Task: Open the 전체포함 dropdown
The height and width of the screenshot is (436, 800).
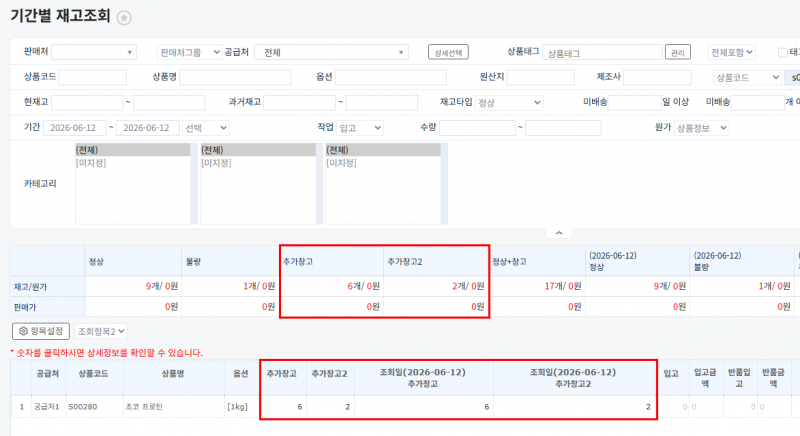Action: [732, 52]
